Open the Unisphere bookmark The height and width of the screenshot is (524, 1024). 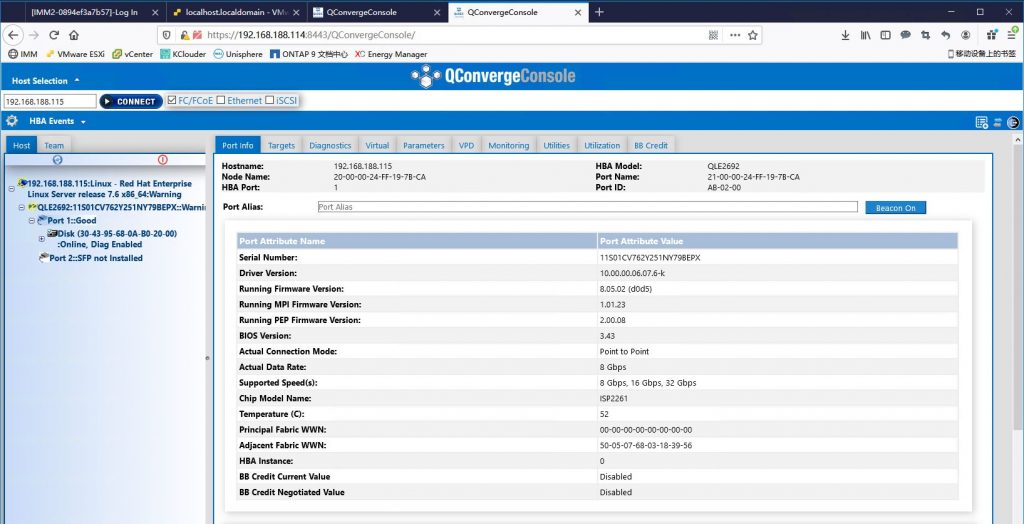click(x=238, y=54)
